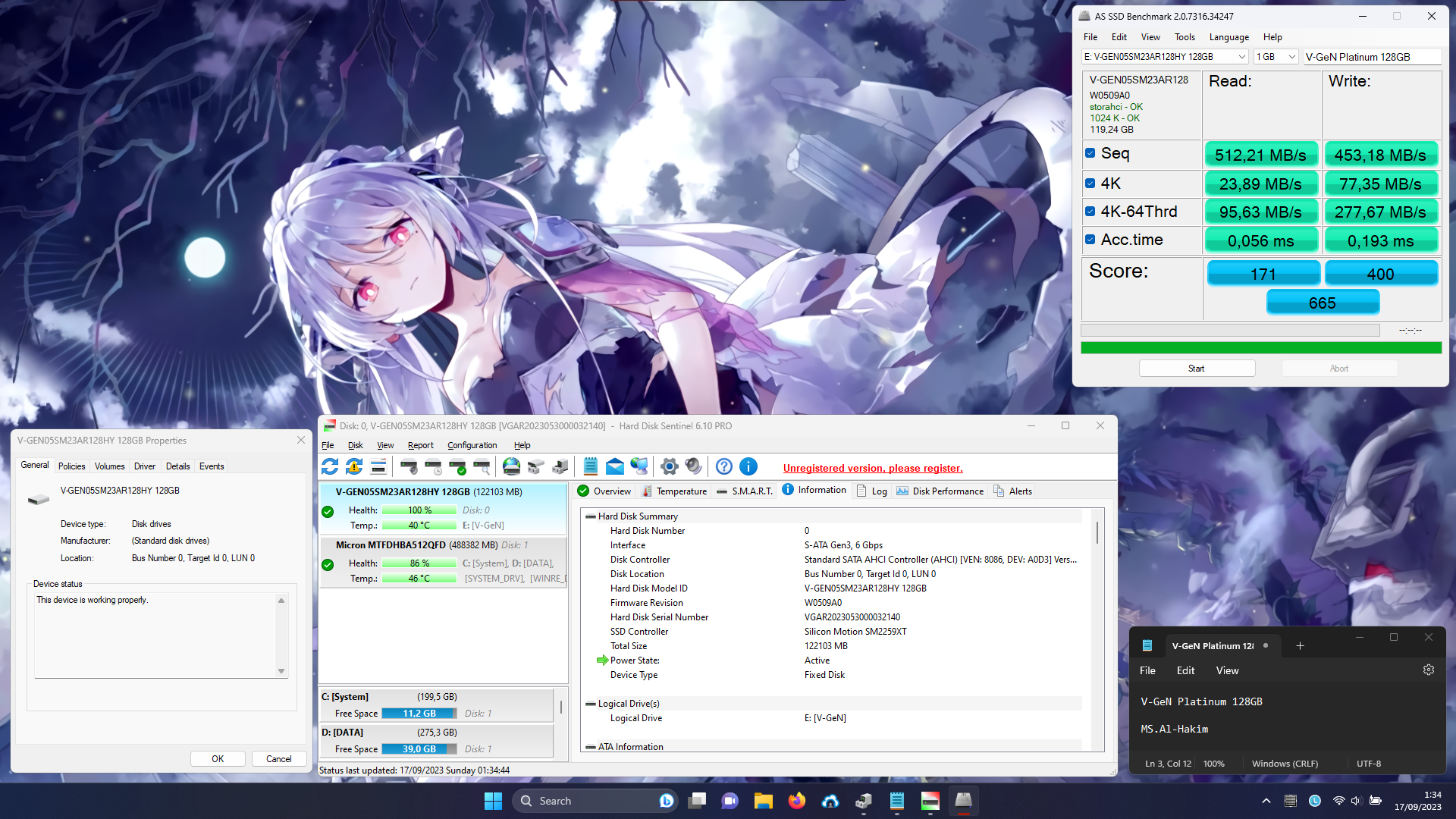Image resolution: width=1456 pixels, height=819 pixels.
Task: Click the Device status scroll down arrow
Action: click(281, 671)
